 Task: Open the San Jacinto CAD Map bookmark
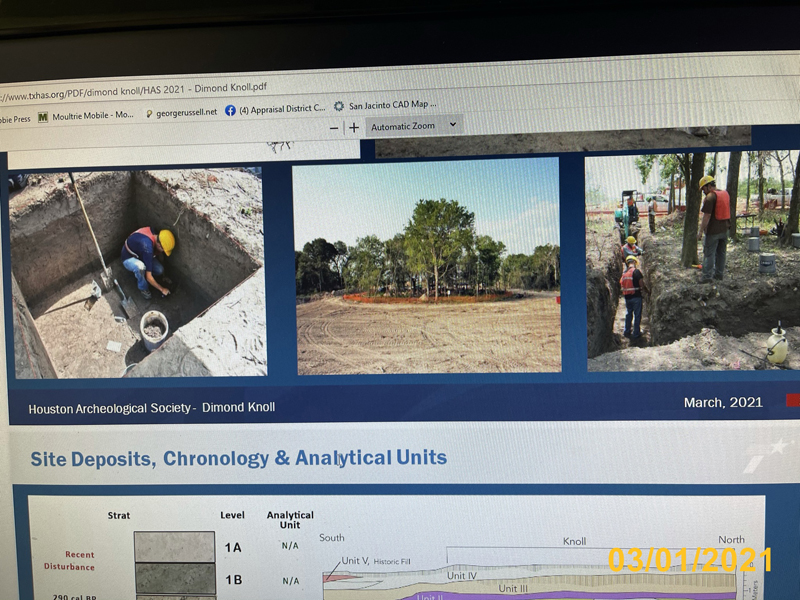[x=385, y=105]
